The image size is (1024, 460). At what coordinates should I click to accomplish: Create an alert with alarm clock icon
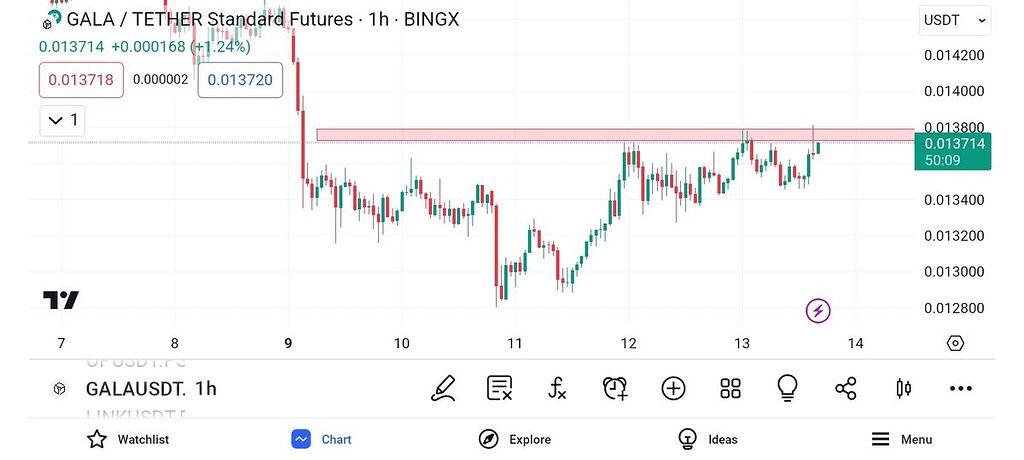615,388
